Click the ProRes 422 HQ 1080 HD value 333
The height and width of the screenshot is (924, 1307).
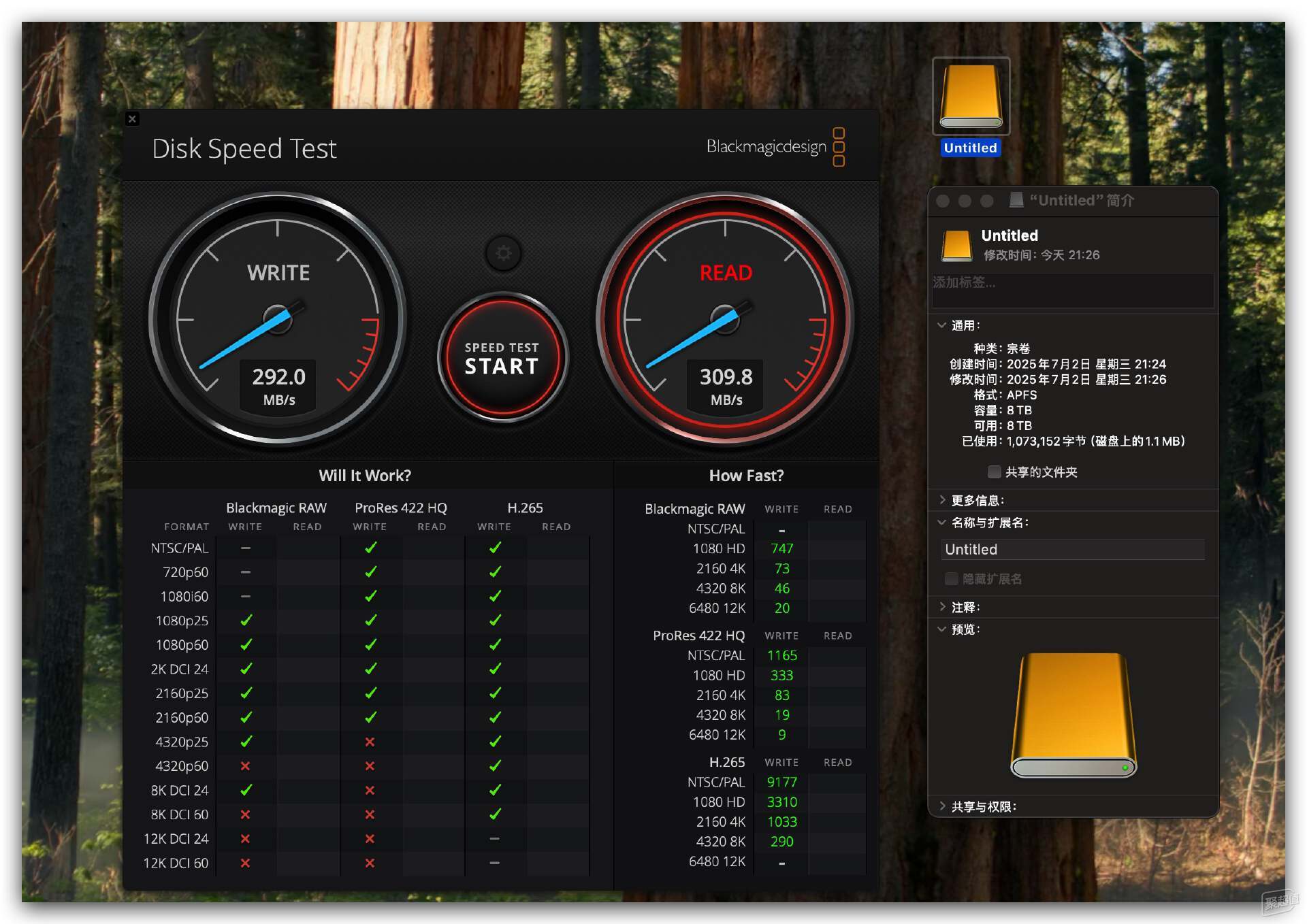pos(781,676)
